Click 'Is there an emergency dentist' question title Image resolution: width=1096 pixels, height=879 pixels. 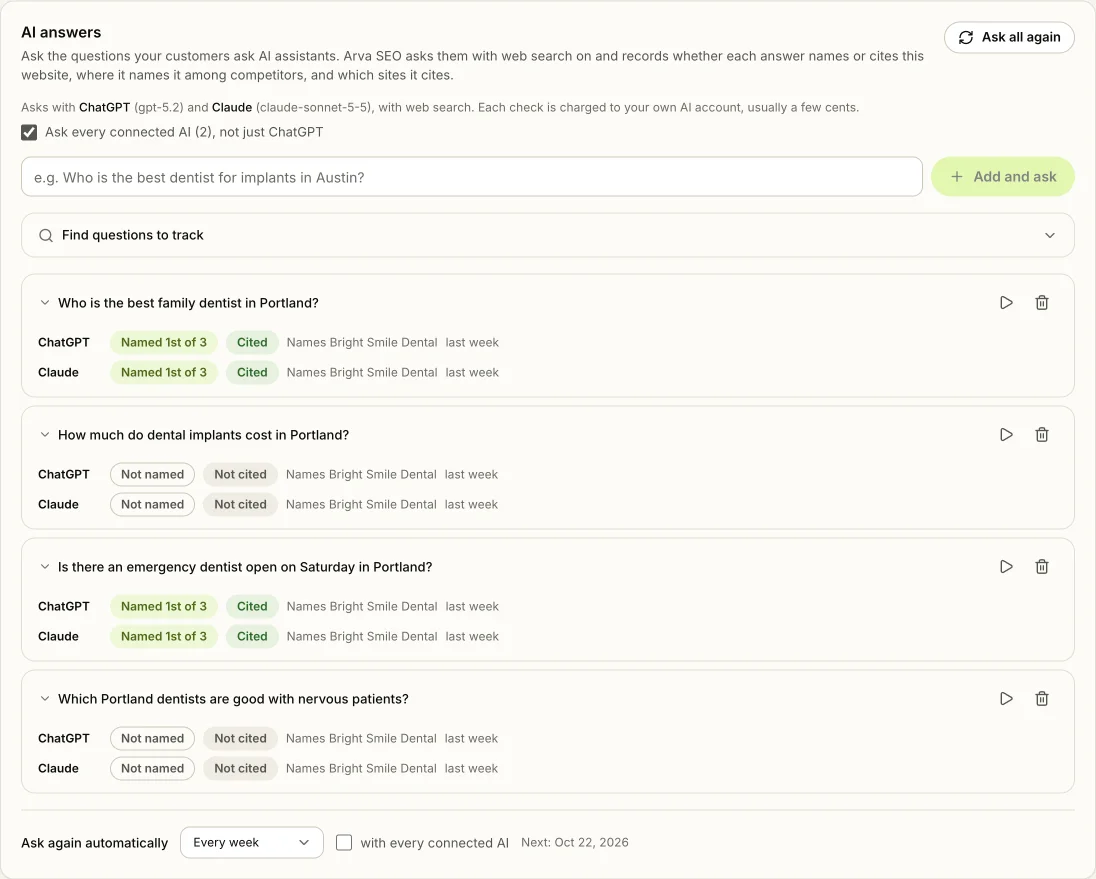245,567
